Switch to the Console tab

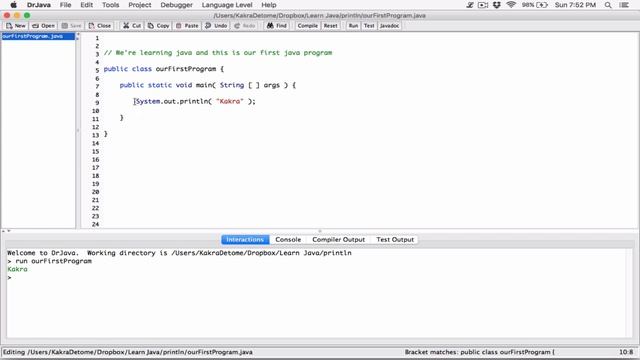pyautogui.click(x=288, y=240)
